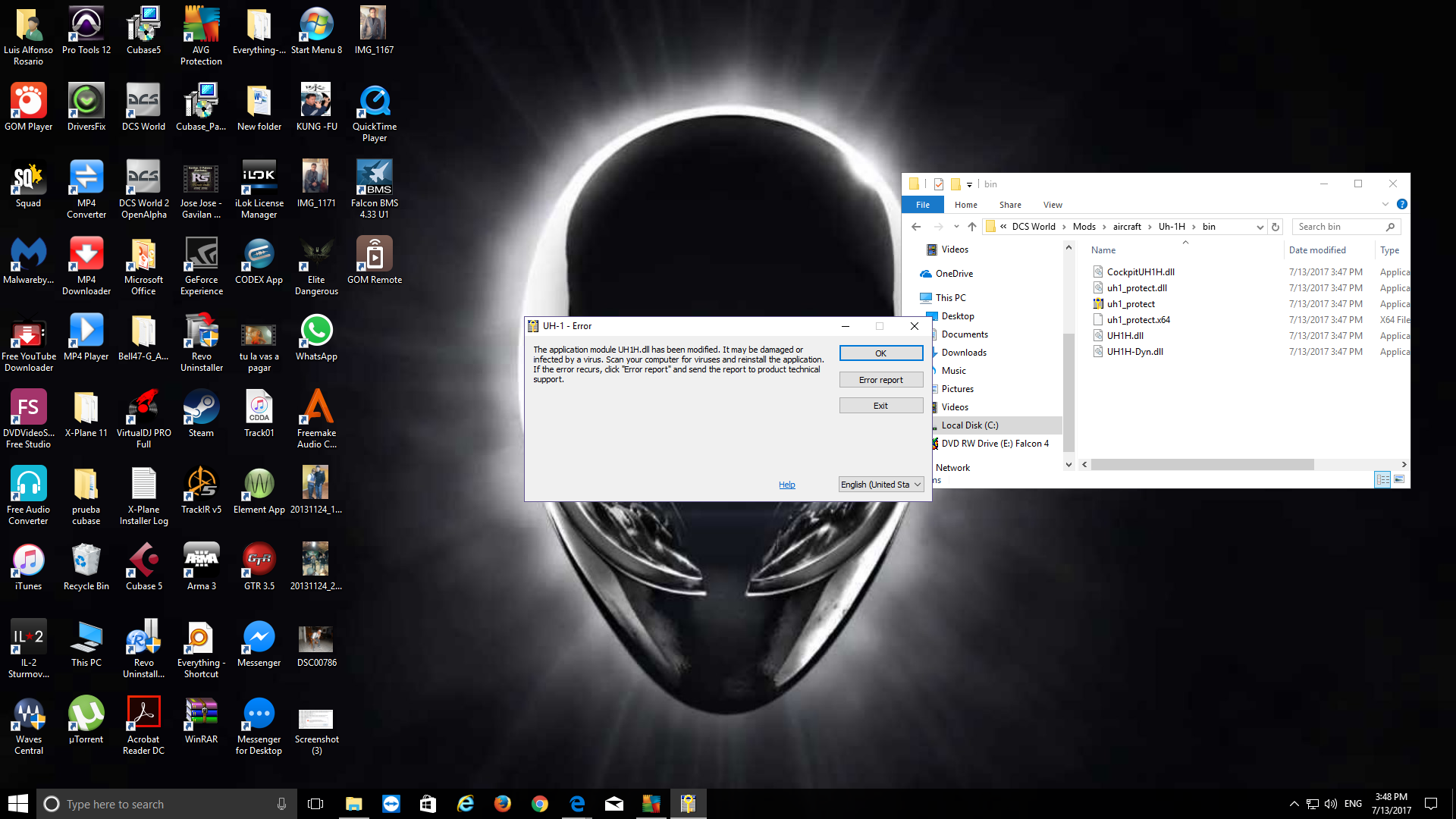1456x819 pixels.
Task: Select the Acrobat Reader DC icon
Action: pyautogui.click(x=143, y=725)
